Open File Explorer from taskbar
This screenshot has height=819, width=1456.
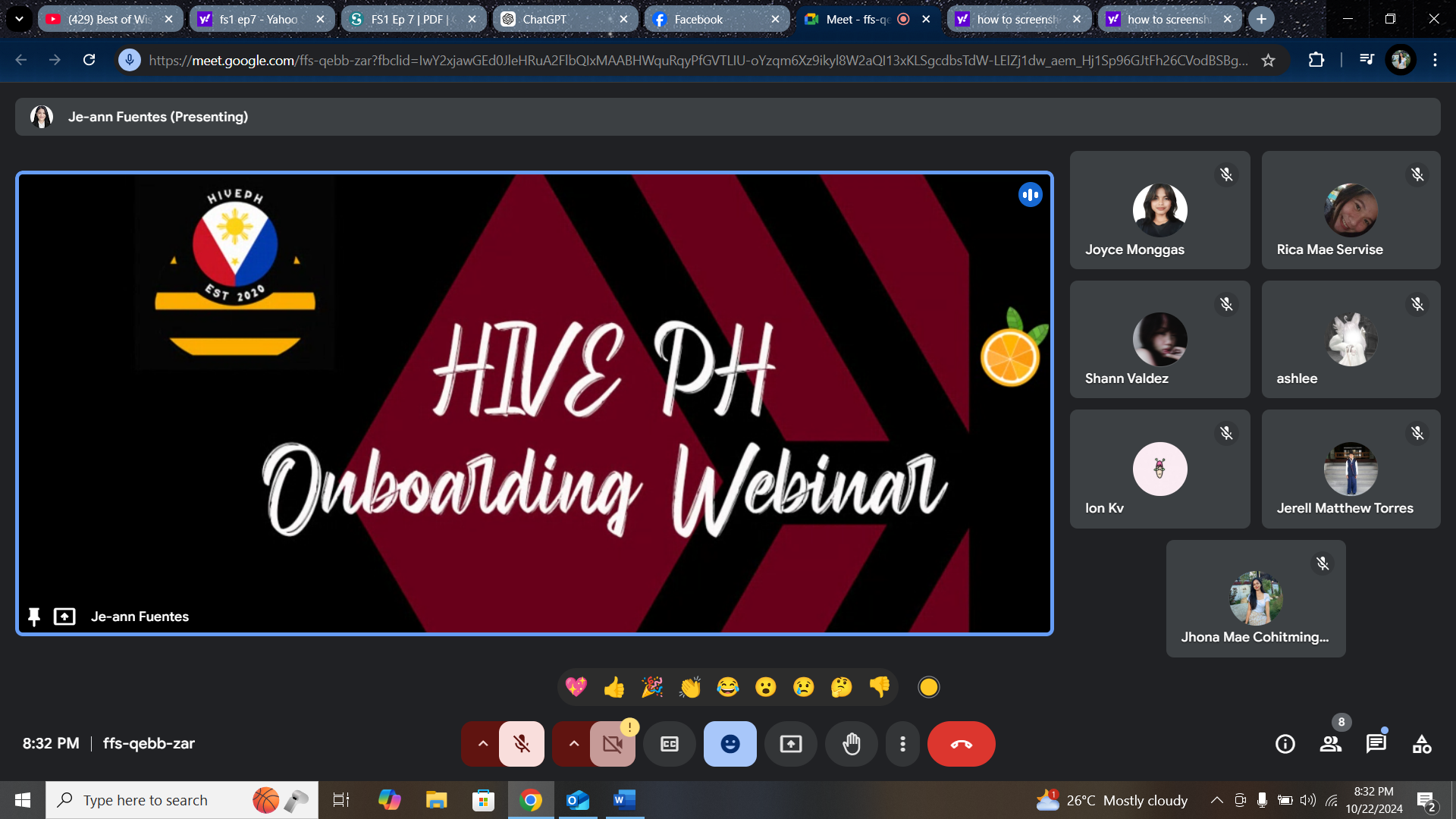click(x=437, y=800)
